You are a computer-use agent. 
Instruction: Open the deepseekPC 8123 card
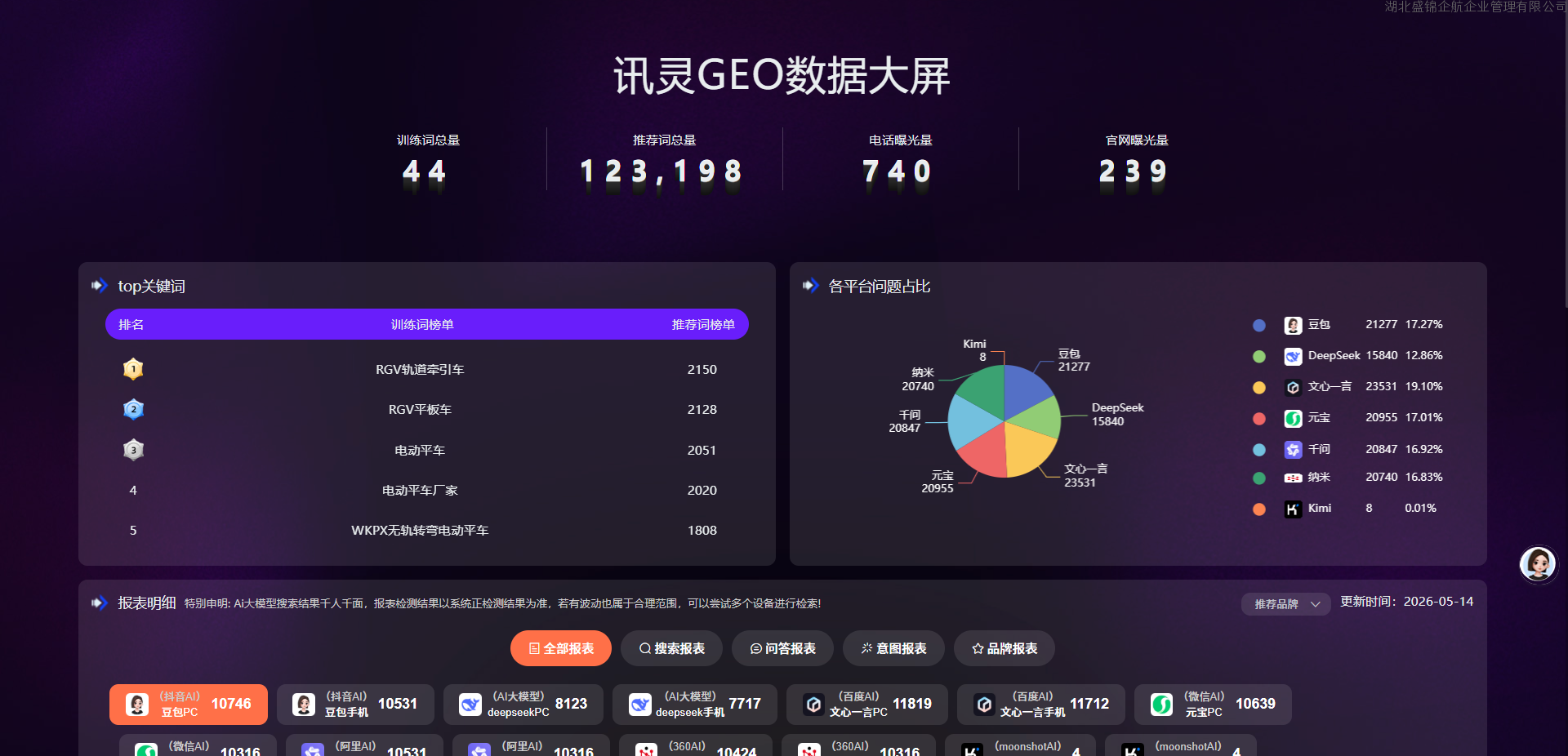click(523, 705)
